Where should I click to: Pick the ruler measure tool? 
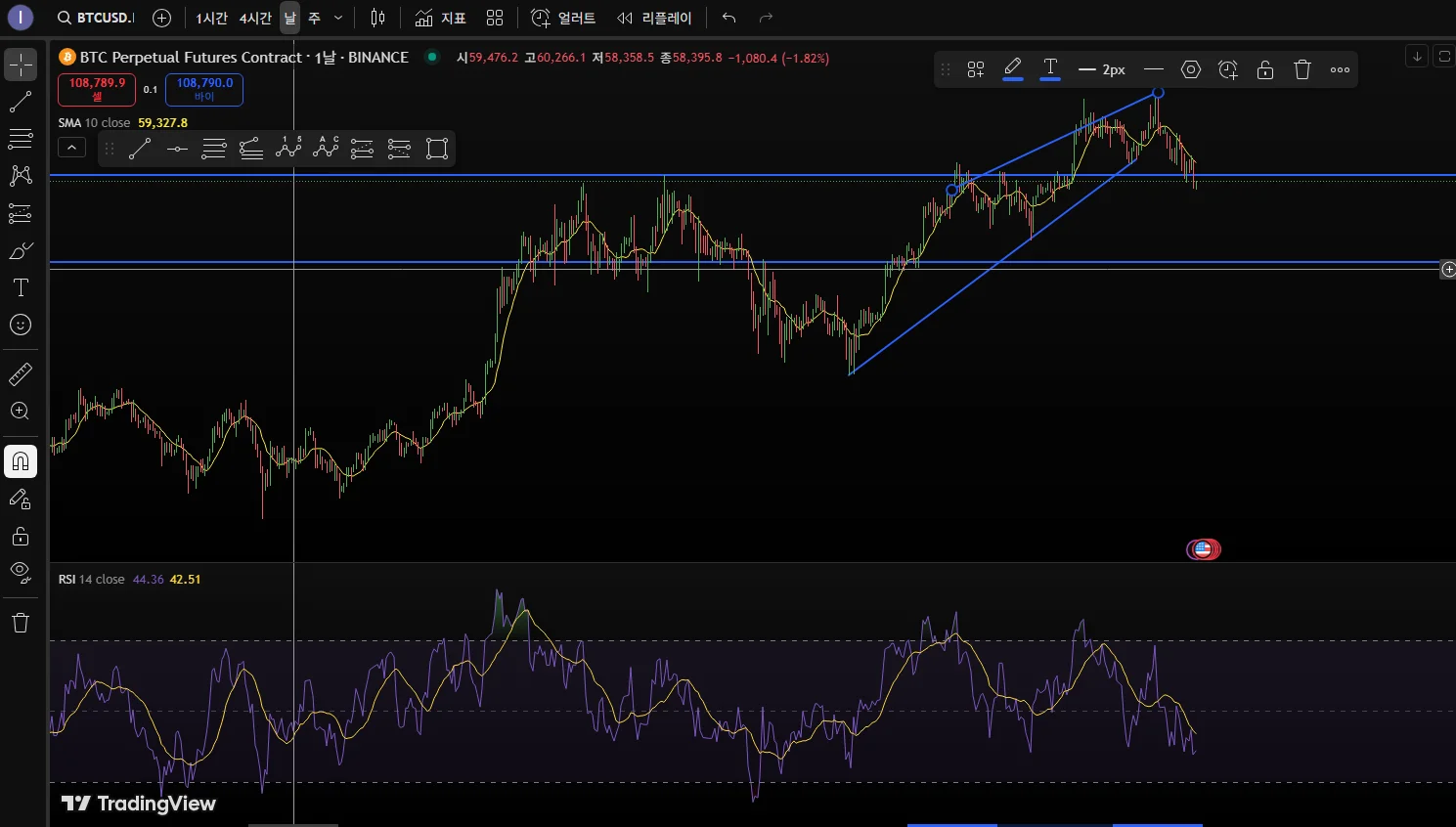click(x=21, y=374)
